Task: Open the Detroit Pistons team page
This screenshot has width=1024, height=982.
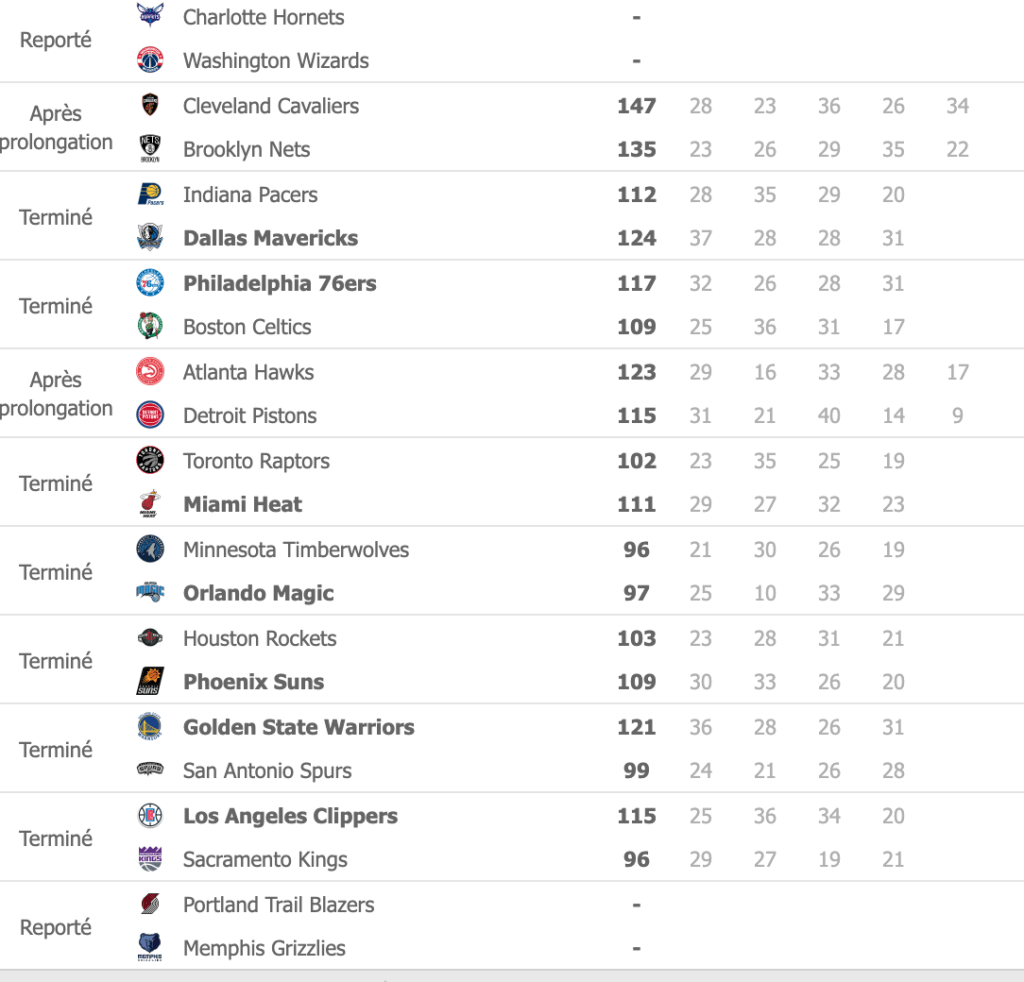Action: tap(249, 416)
